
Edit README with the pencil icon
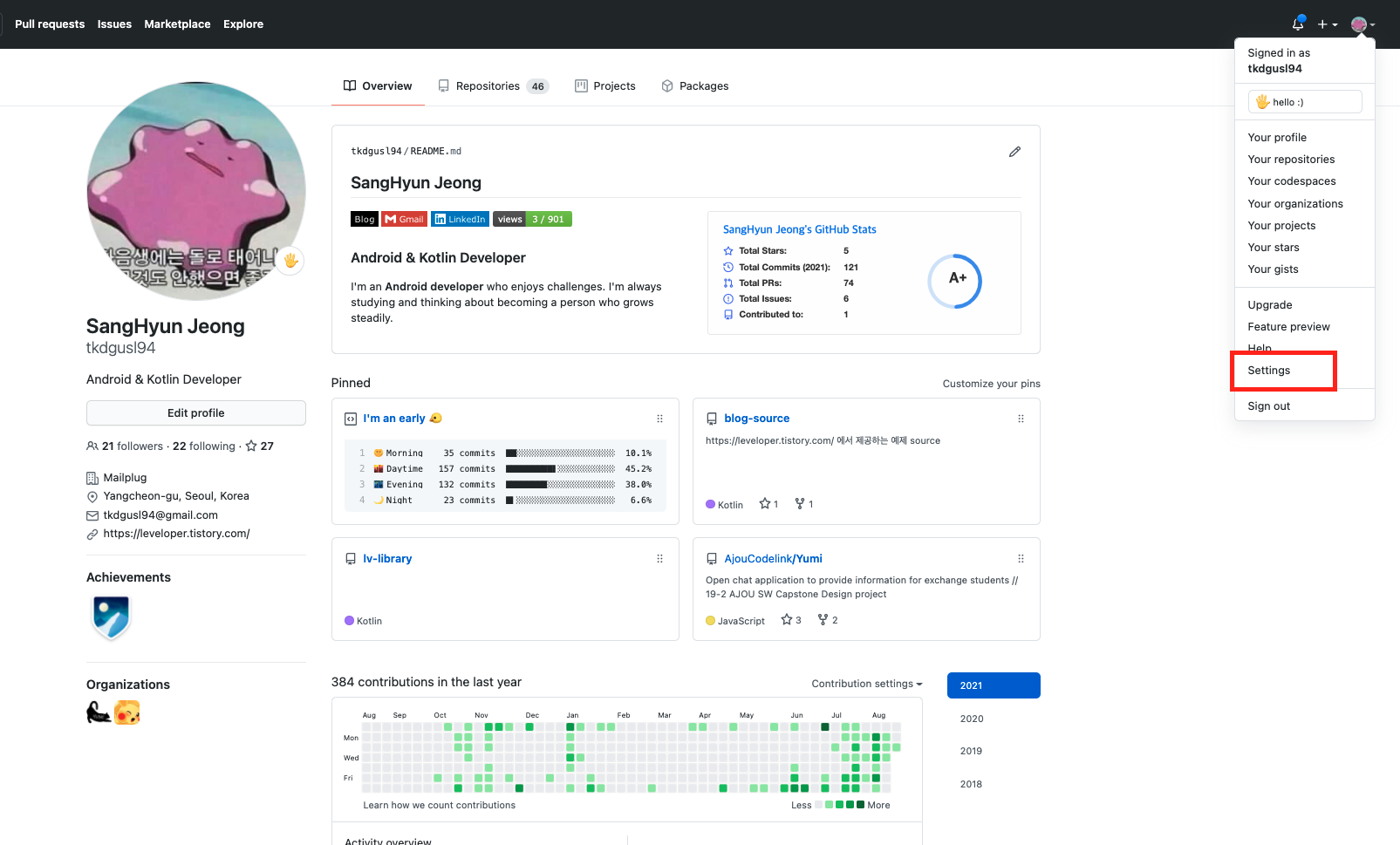pyautogui.click(x=1014, y=152)
